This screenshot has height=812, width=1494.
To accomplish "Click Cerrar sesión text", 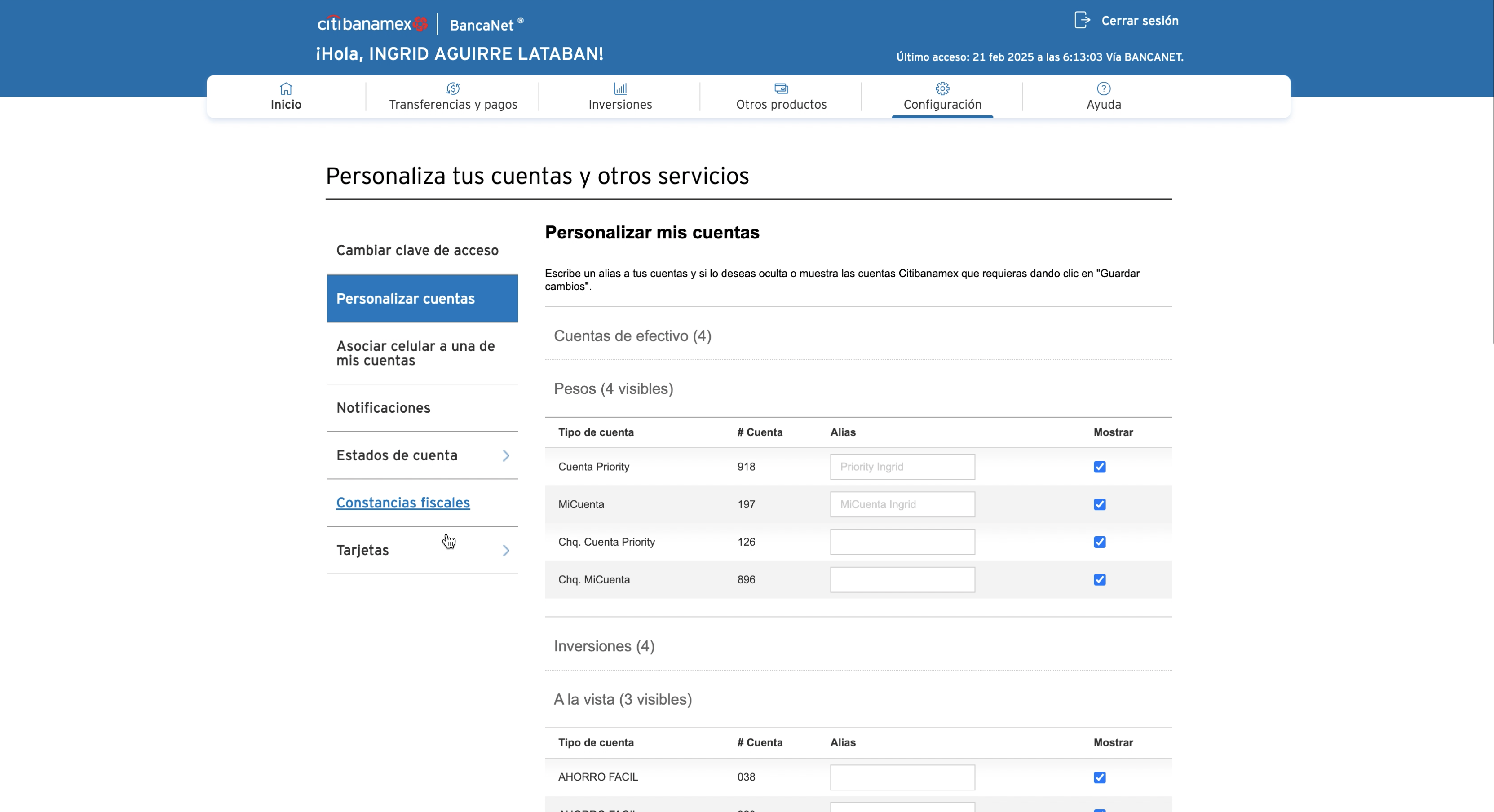I will [1140, 21].
